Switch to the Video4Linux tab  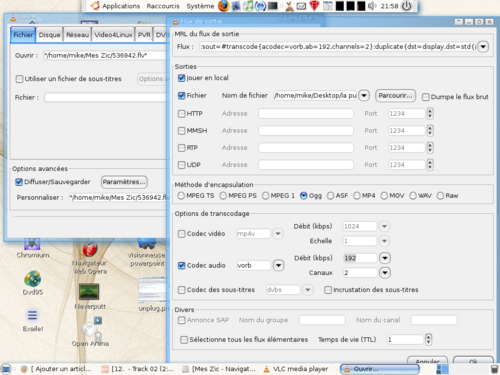pos(113,35)
